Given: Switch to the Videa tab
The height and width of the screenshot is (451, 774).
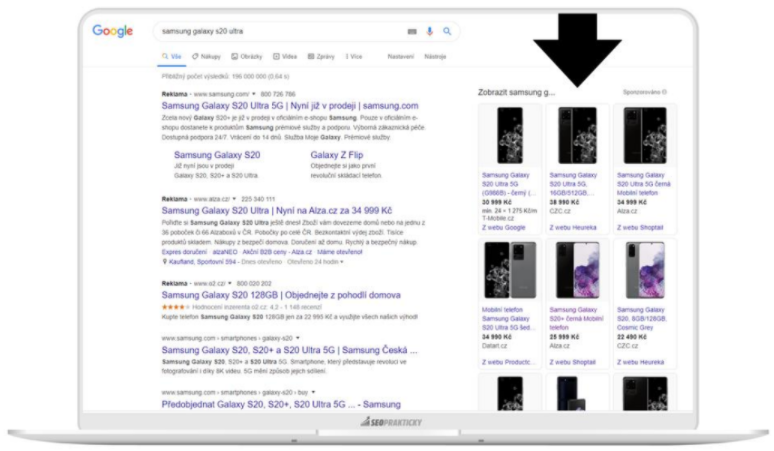Looking at the screenshot, I should pyautogui.click(x=285, y=57).
